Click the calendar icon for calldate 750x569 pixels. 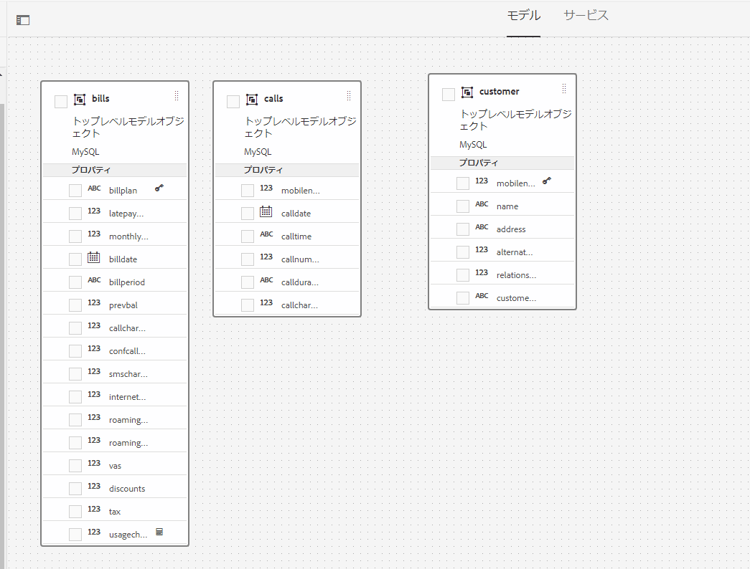[x=266, y=211]
